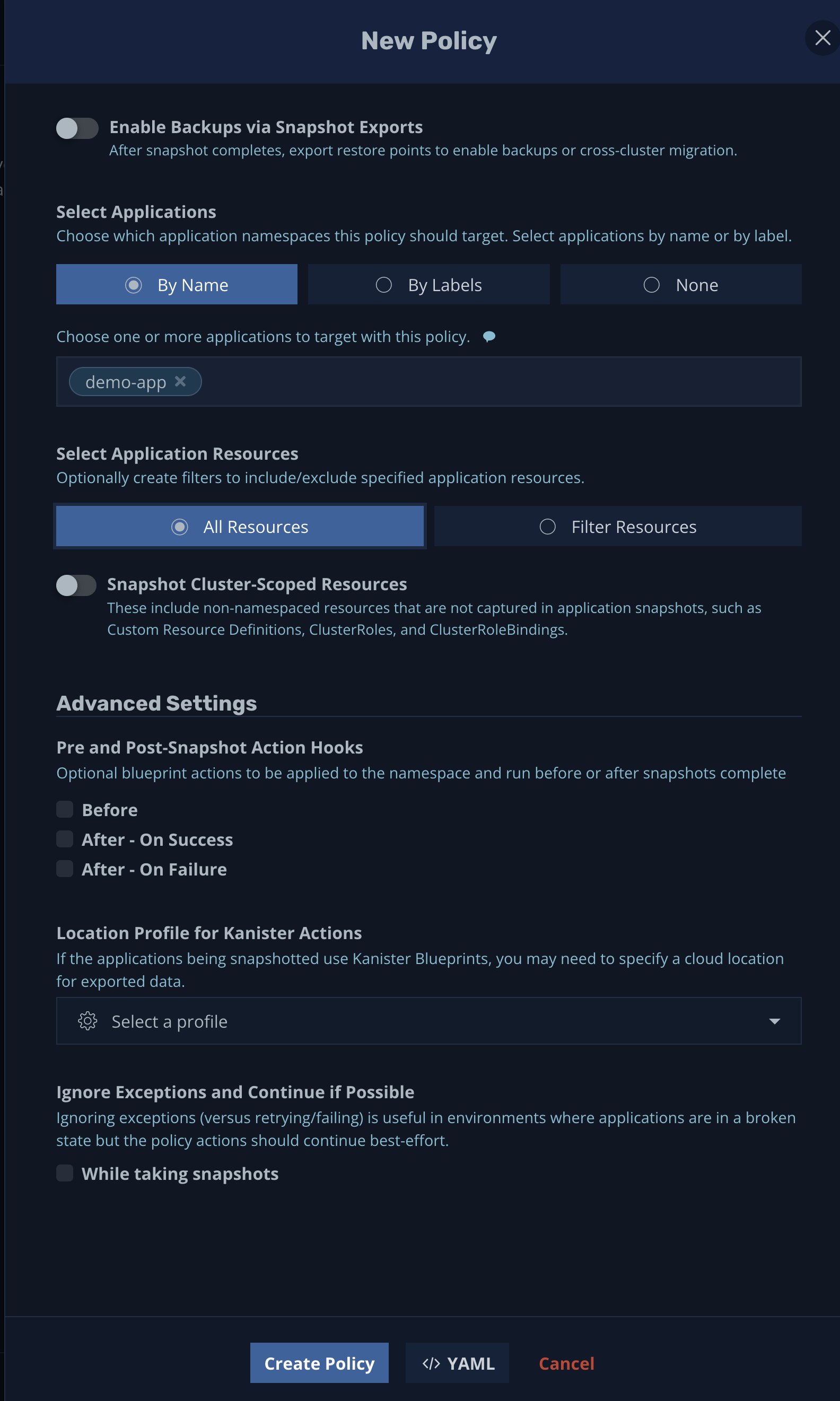Viewport: 840px width, 1401px height.
Task: Cancel the new policy
Action: [x=566, y=1364]
